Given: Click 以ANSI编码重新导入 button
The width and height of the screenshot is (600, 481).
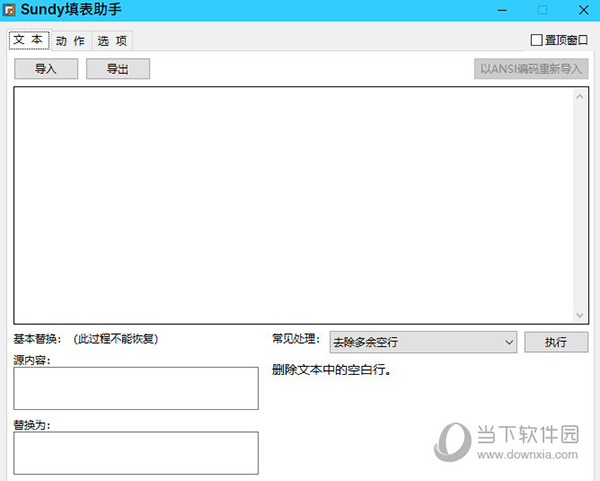Looking at the screenshot, I should (531, 69).
